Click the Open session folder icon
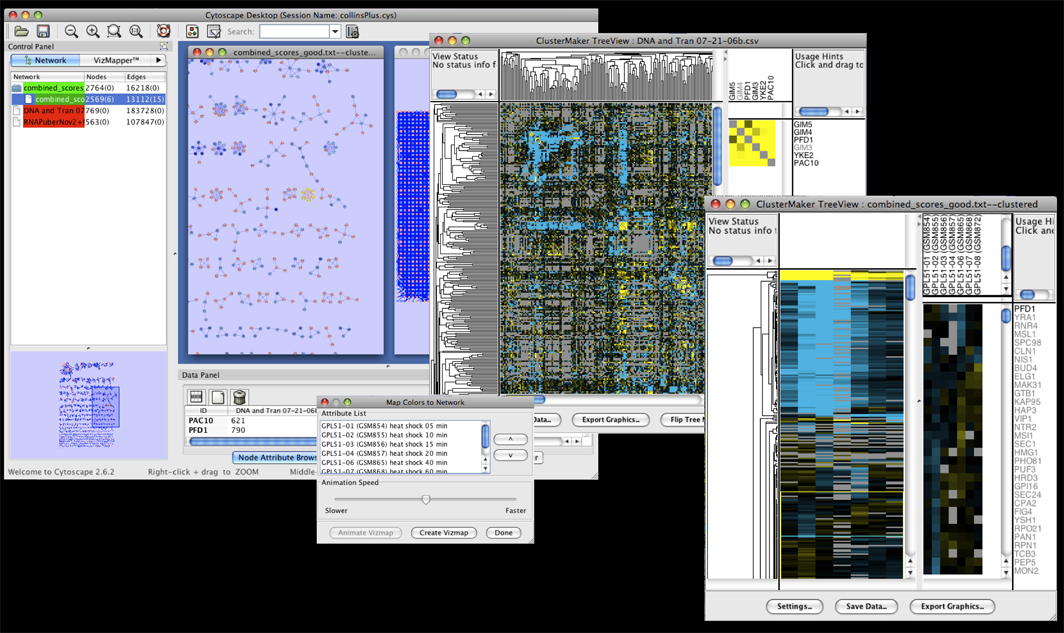 tap(21, 32)
